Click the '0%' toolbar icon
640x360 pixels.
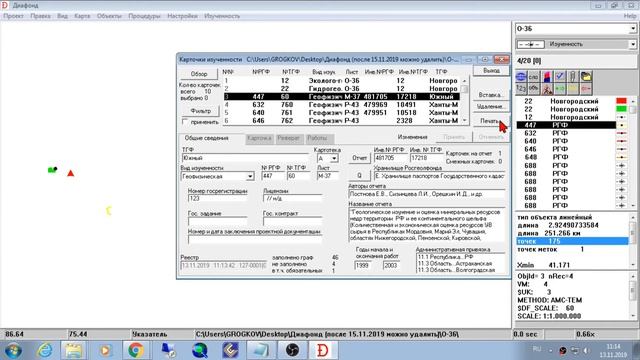[533, 88]
